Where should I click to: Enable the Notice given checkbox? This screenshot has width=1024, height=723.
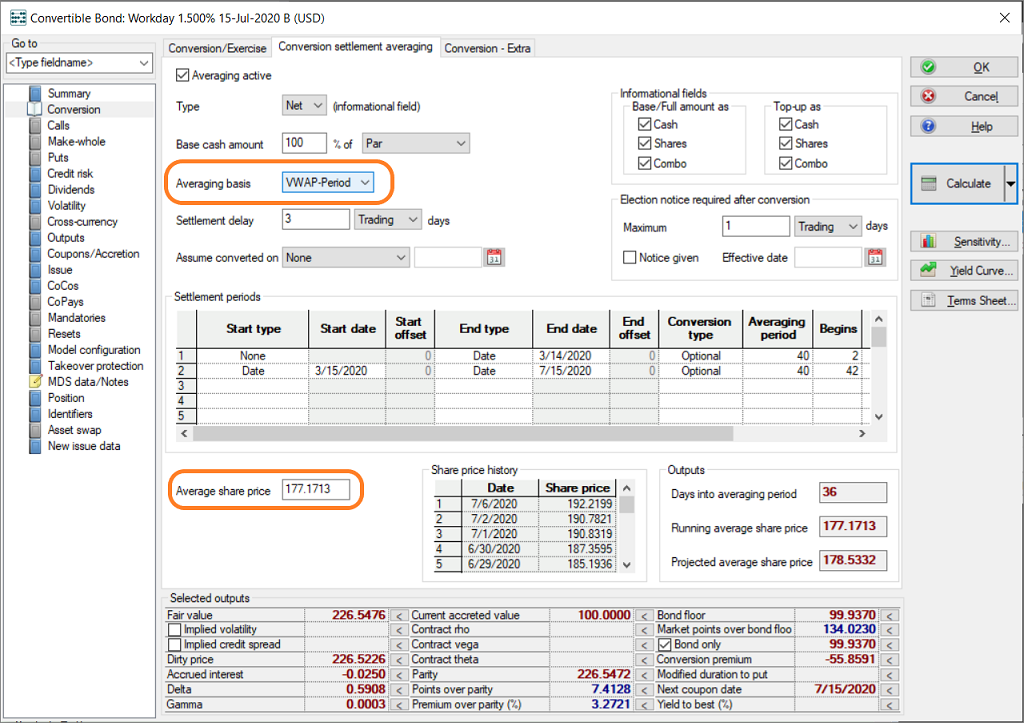tap(630, 257)
